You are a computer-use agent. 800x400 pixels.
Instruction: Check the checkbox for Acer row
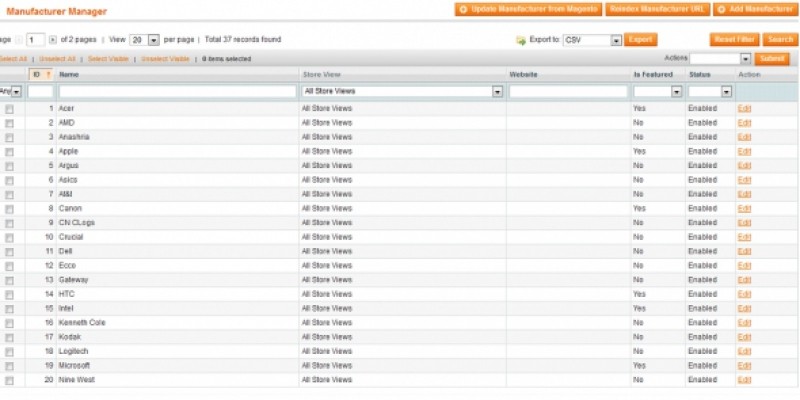coord(9,108)
